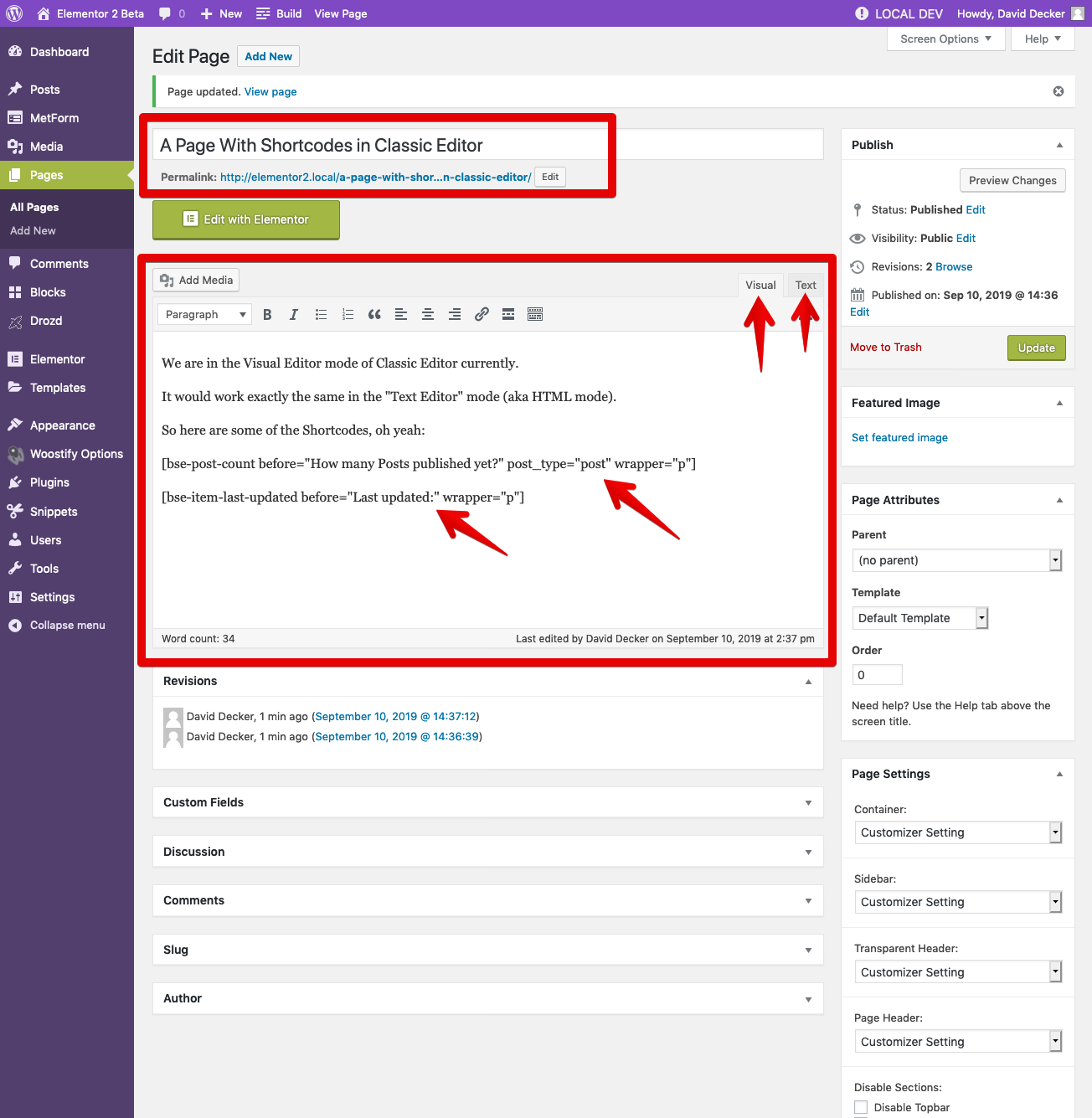Check the Disable Topbar checkbox

pyautogui.click(x=861, y=1108)
